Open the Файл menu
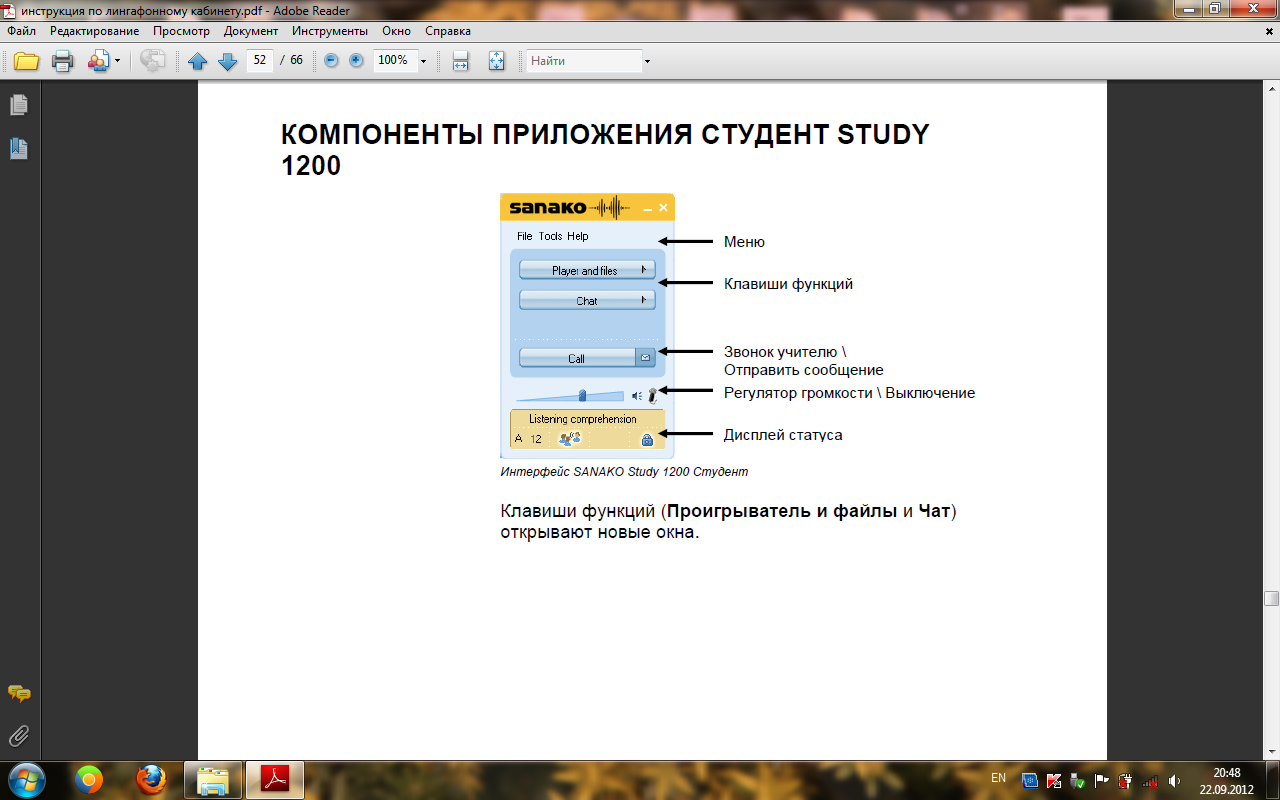Screen dimensions: 1280x800 point(21,31)
